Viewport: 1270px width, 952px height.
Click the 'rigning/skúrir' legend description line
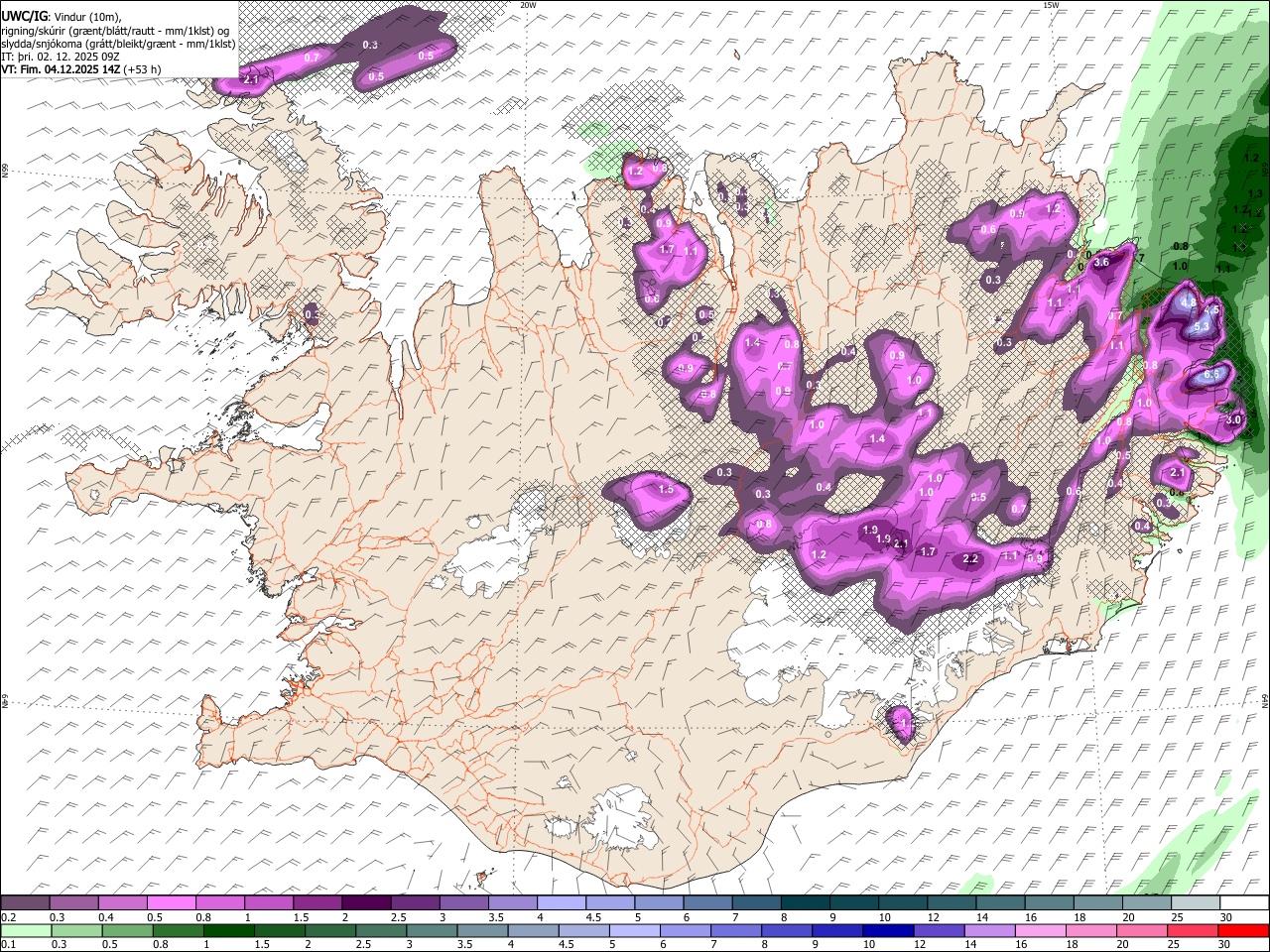[x=117, y=30]
